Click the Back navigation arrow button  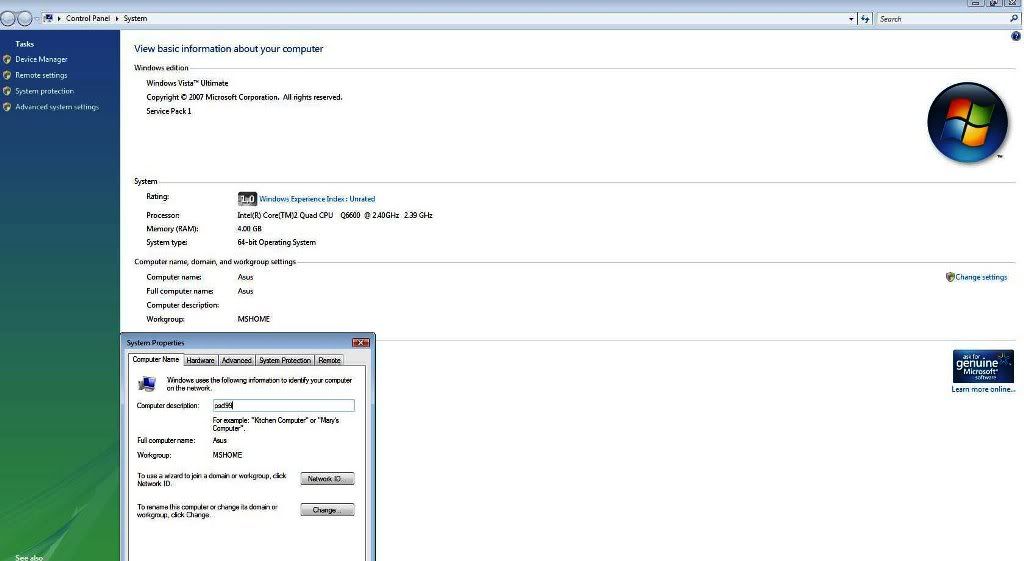point(8,19)
